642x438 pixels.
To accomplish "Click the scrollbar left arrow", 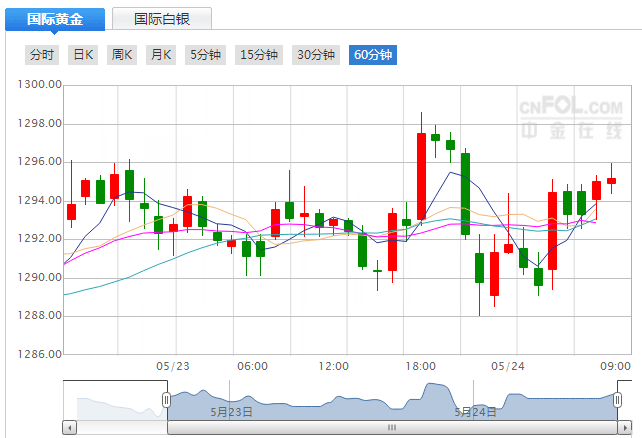I will 69,427.
